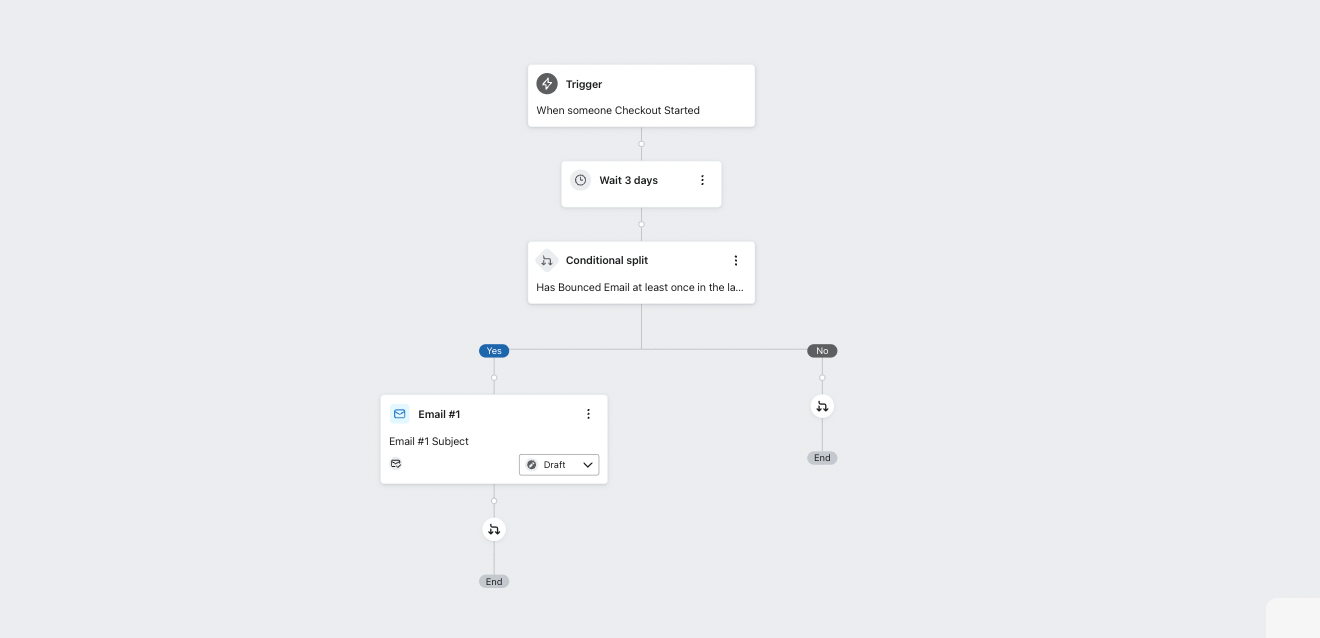Open the Wait 3 days three-dot menu
The width and height of the screenshot is (1320, 638).
click(x=702, y=180)
